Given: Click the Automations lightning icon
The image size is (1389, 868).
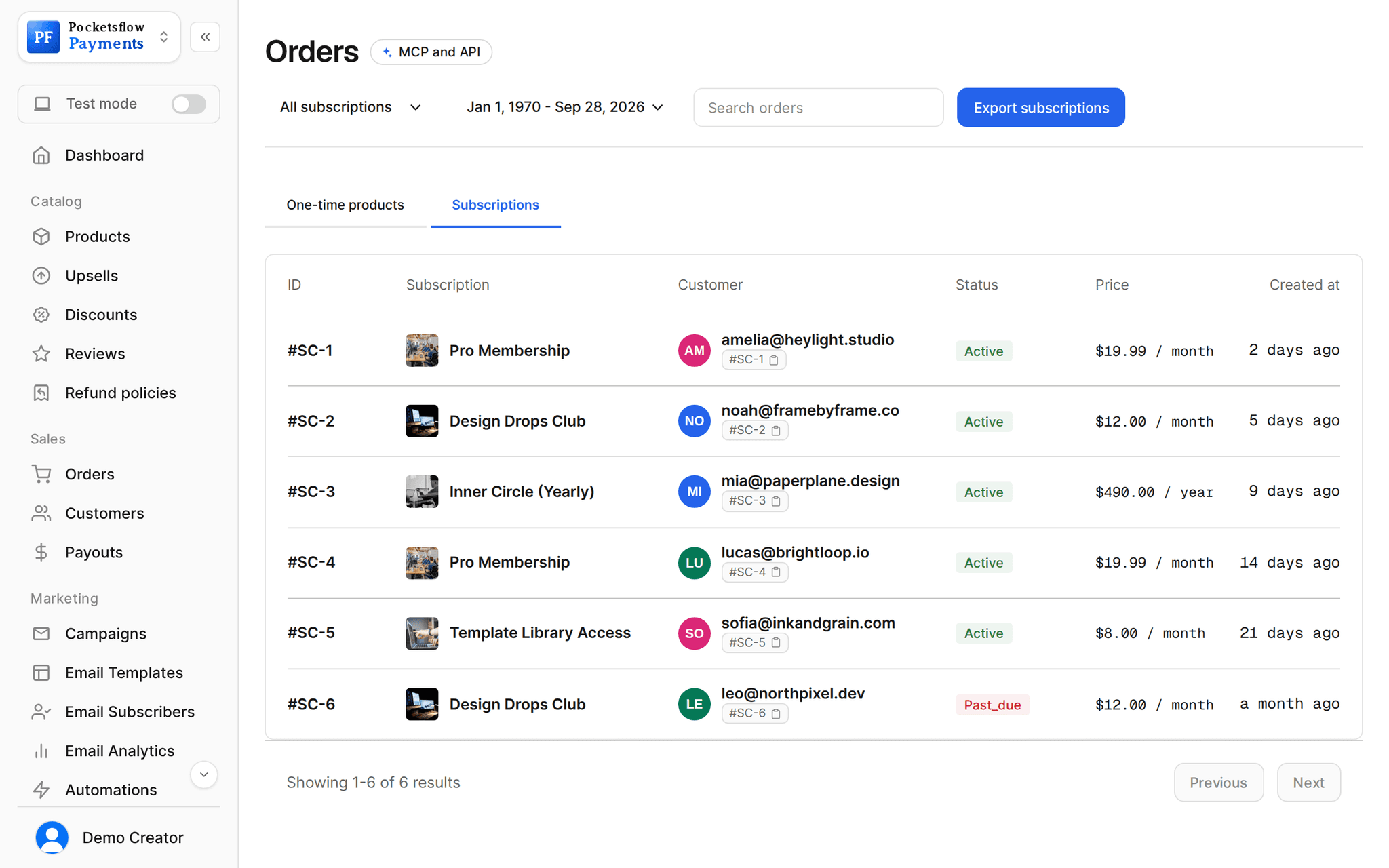Looking at the screenshot, I should tap(41, 790).
